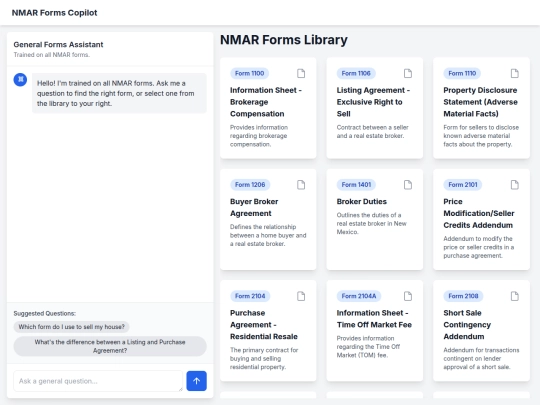Click the General Forms Assistant heading
The image size is (540, 405).
tap(58, 44)
